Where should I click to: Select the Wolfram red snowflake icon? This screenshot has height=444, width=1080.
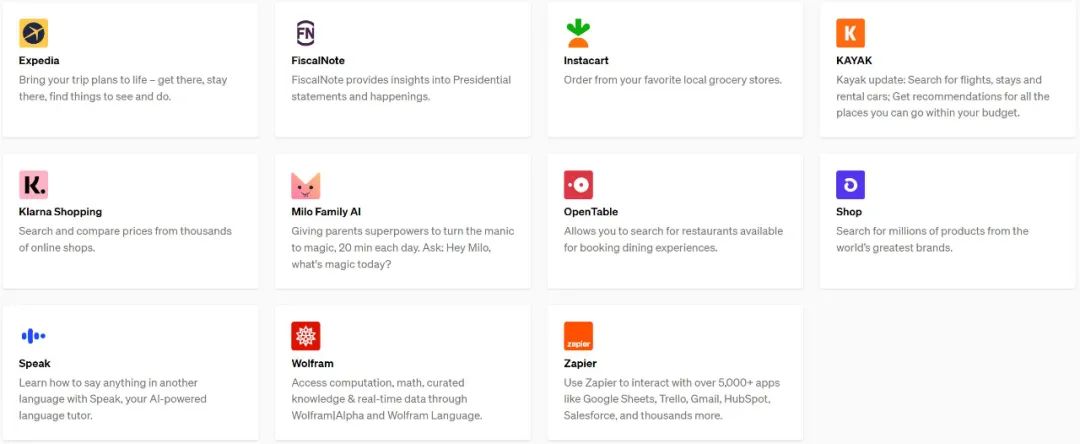[306, 336]
